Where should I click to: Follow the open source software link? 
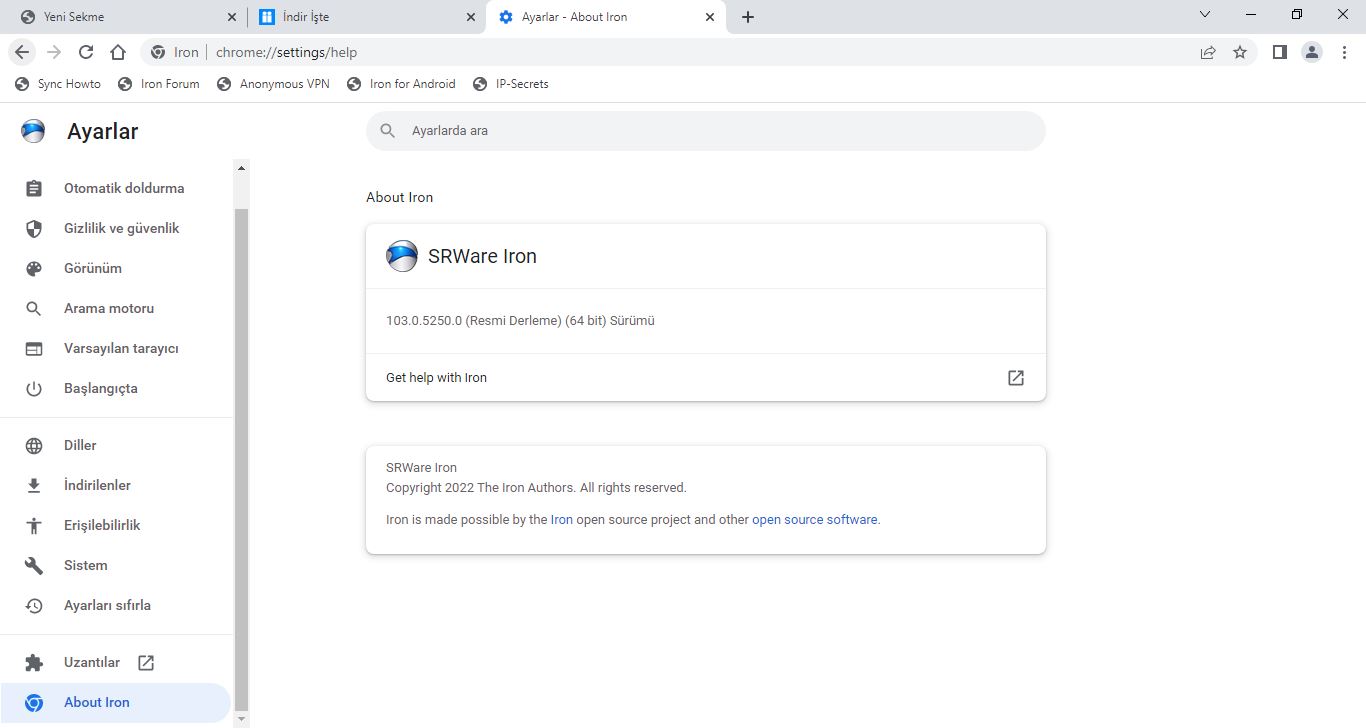point(814,520)
